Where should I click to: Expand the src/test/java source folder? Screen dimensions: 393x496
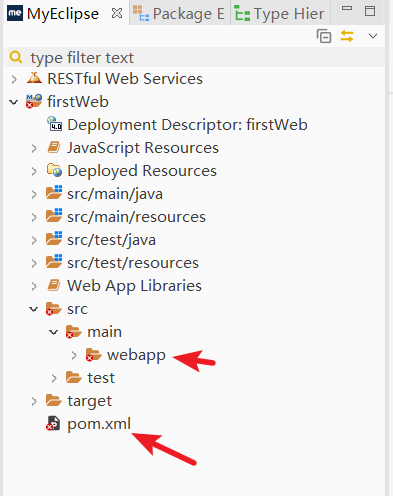pos(34,240)
